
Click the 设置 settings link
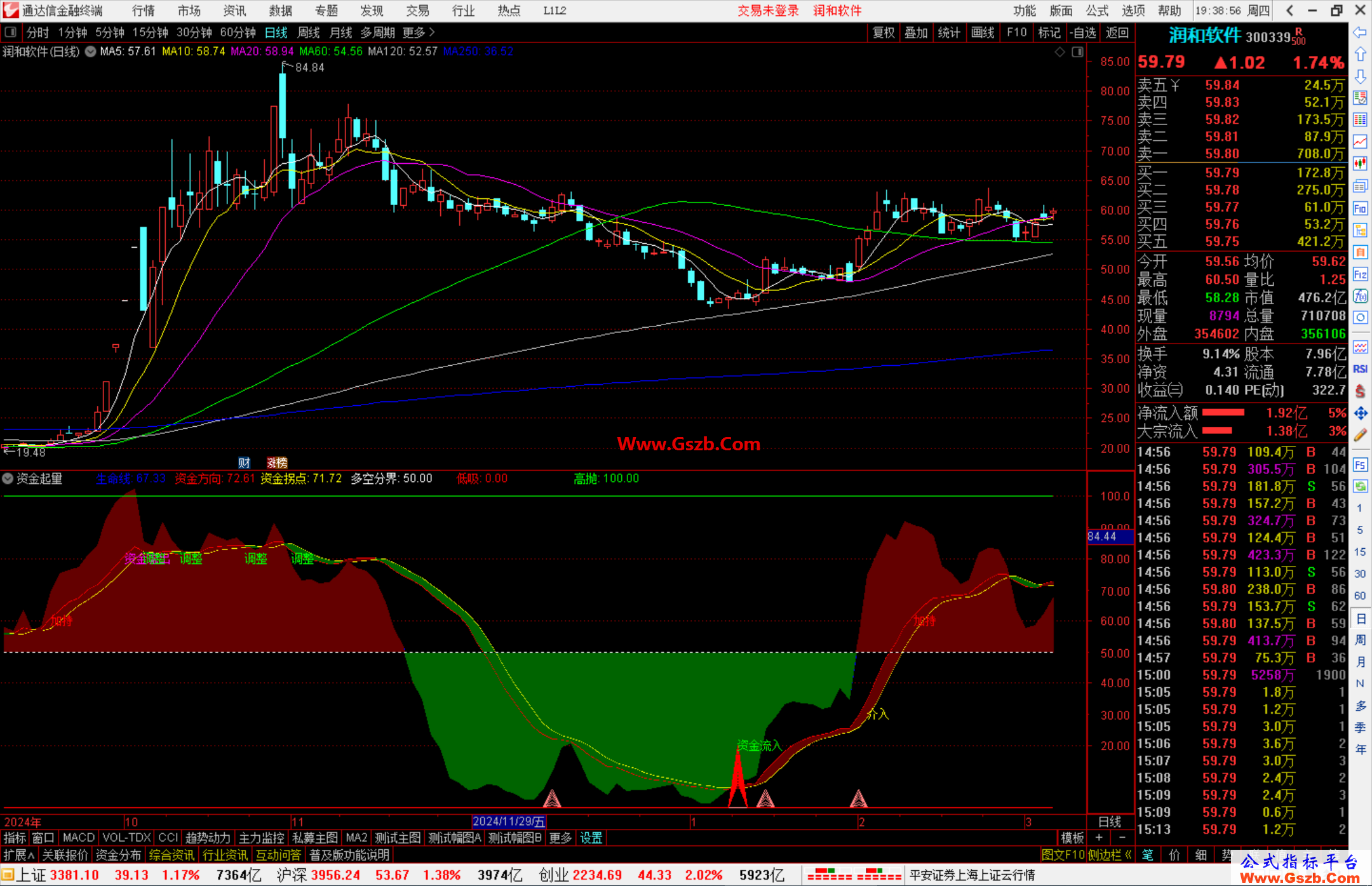click(x=591, y=838)
